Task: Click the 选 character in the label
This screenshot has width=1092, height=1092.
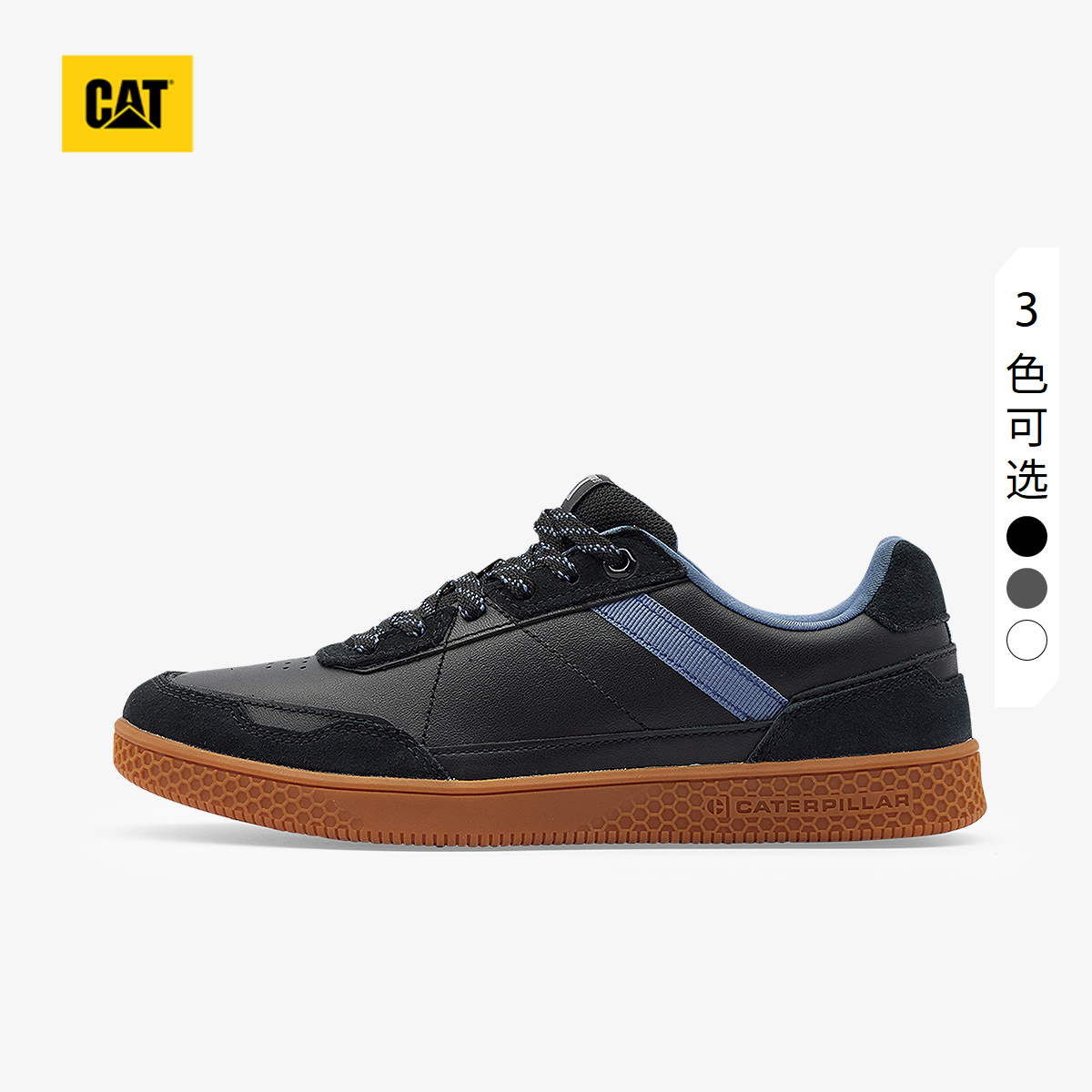Action: click(x=1026, y=479)
